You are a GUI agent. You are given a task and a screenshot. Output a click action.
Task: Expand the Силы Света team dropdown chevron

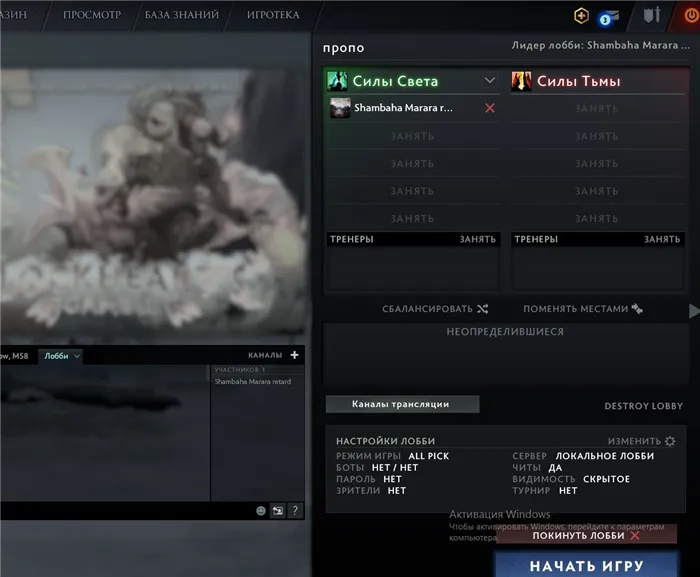(490, 80)
